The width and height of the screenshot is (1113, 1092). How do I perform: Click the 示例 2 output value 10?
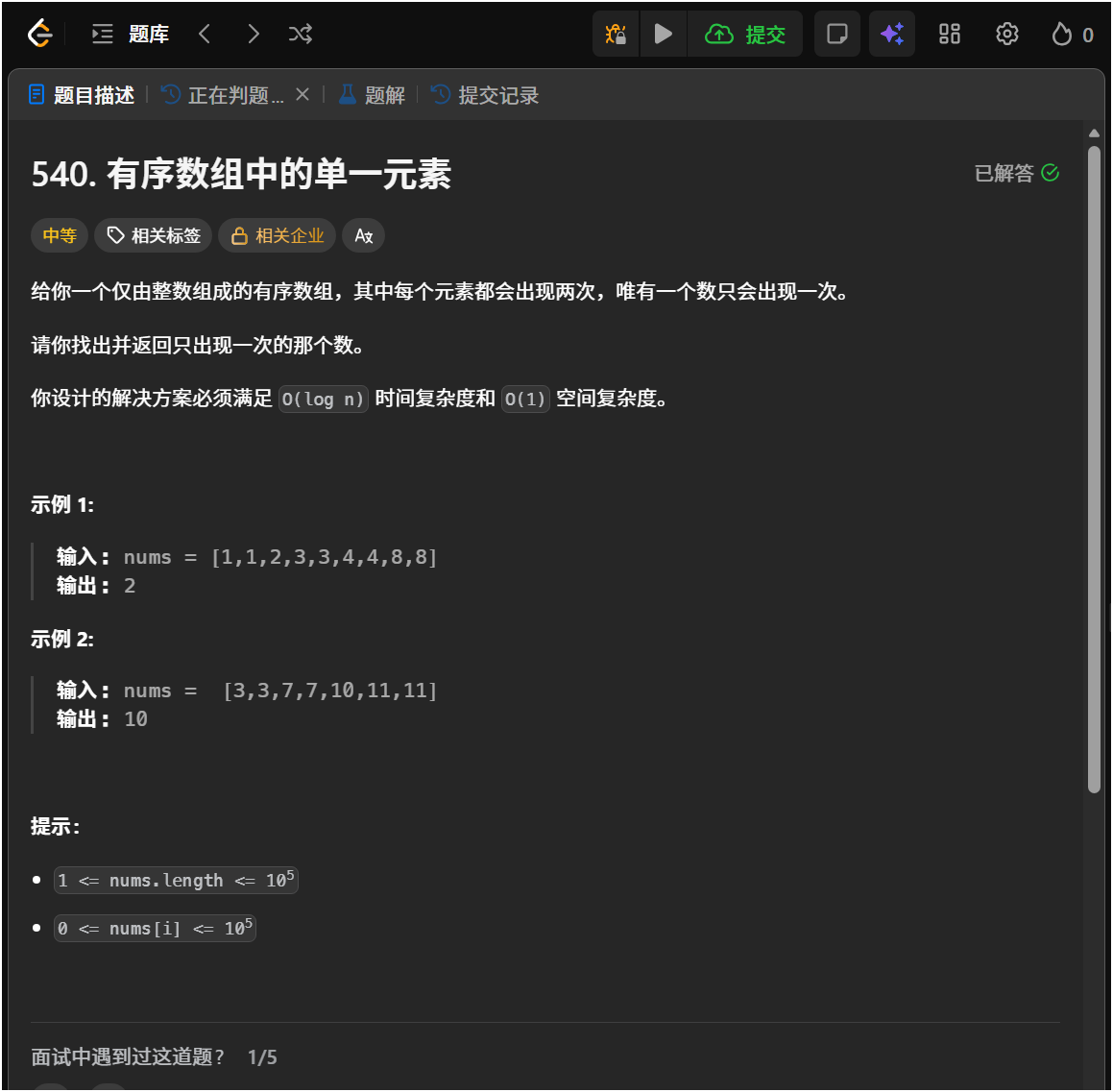(135, 718)
